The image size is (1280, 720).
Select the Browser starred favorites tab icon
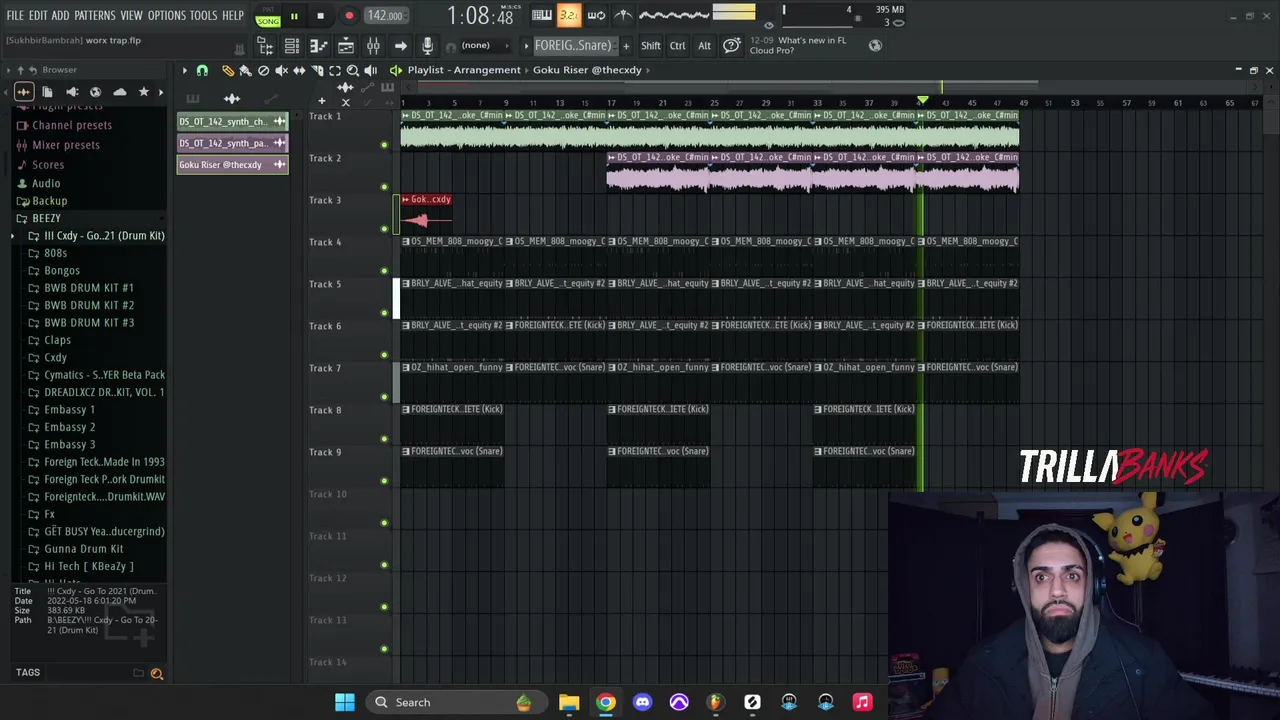pyautogui.click(x=144, y=92)
